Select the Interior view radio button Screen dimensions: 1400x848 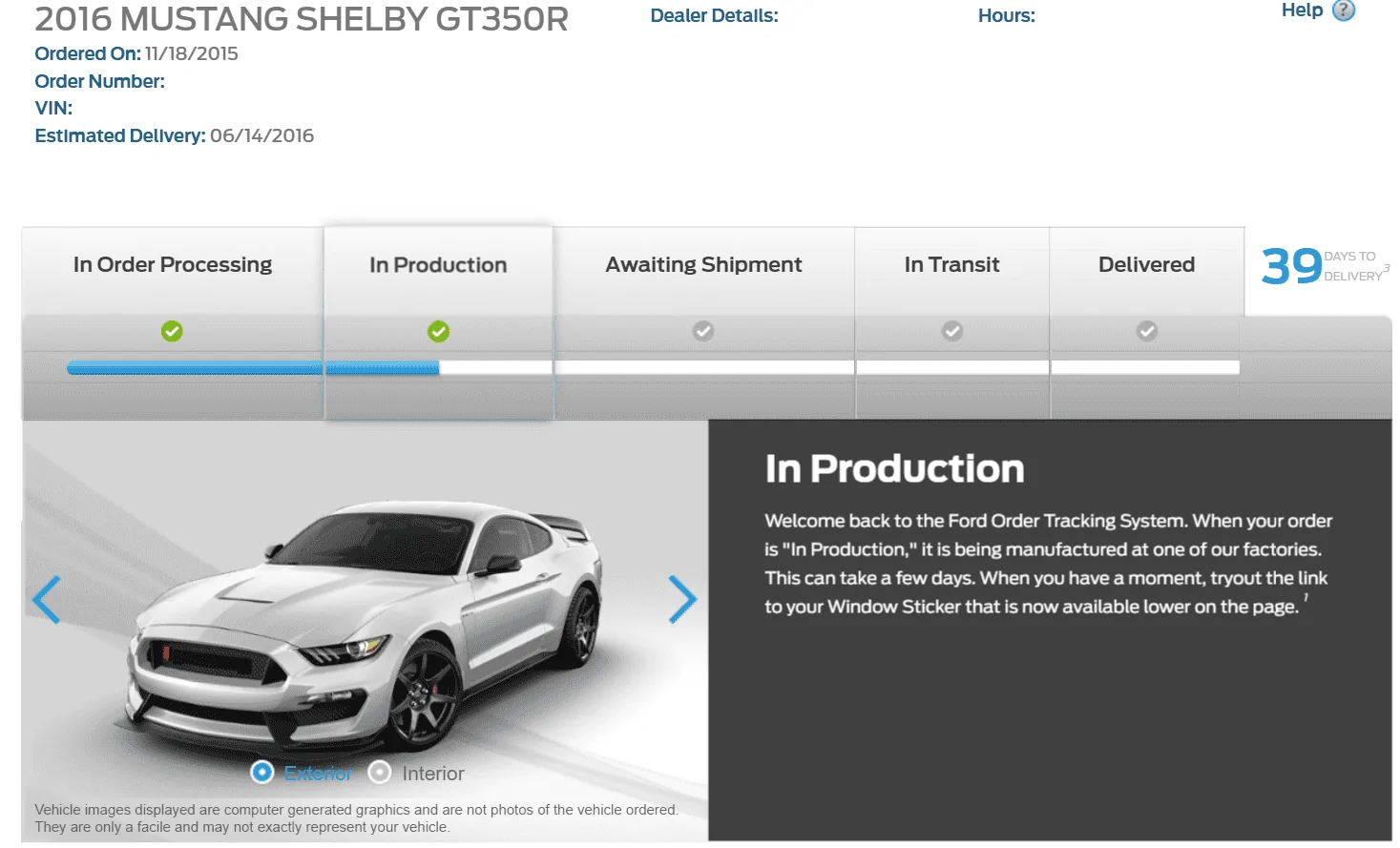(x=379, y=773)
